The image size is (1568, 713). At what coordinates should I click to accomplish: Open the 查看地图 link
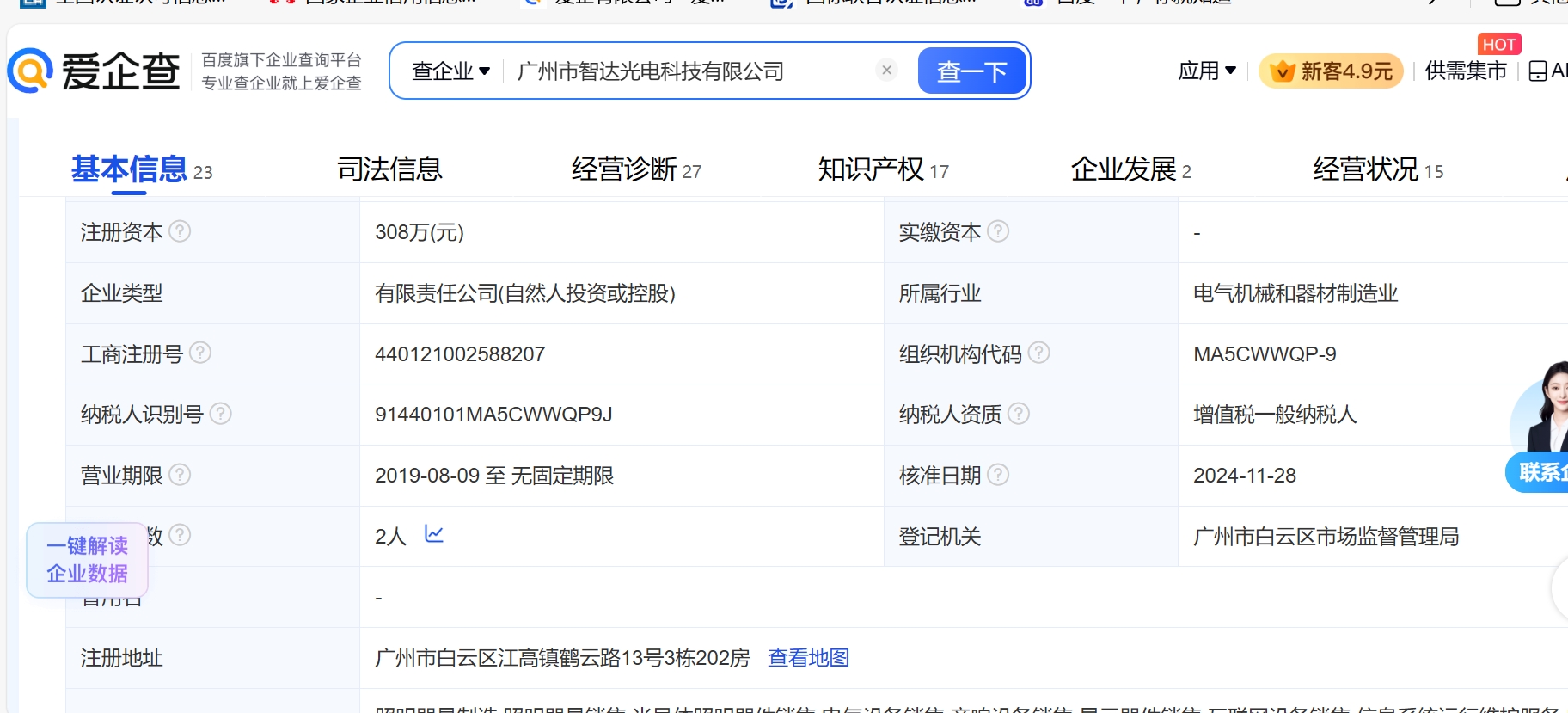pos(808,658)
